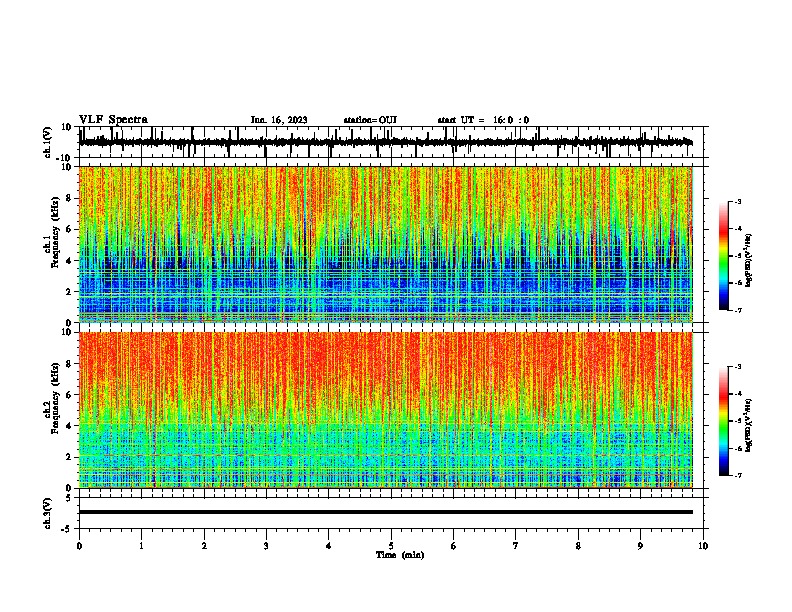Select the "start UT = 16:0 :0" header text
Image resolution: width=792 pixels, height=612 pixels.
(x=483, y=120)
